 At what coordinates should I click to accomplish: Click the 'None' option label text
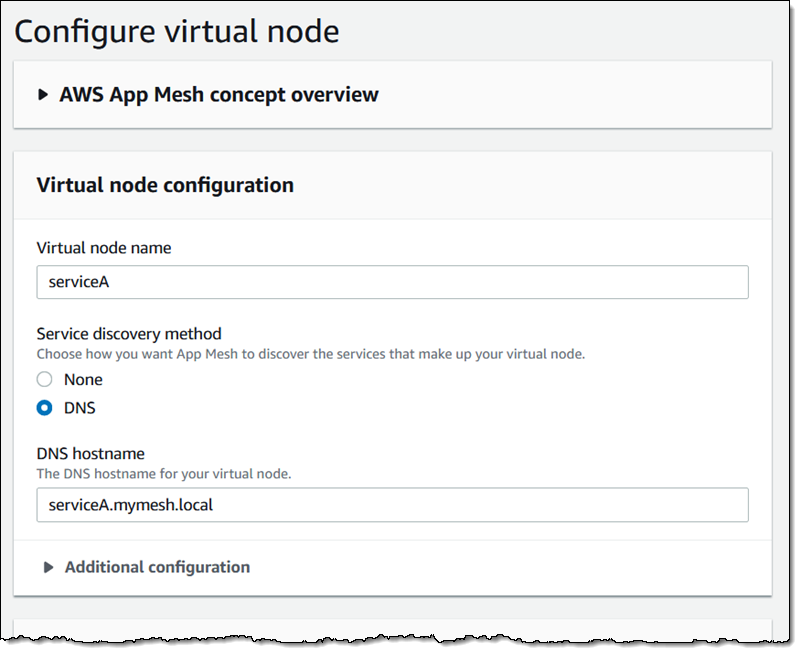pyautogui.click(x=83, y=380)
